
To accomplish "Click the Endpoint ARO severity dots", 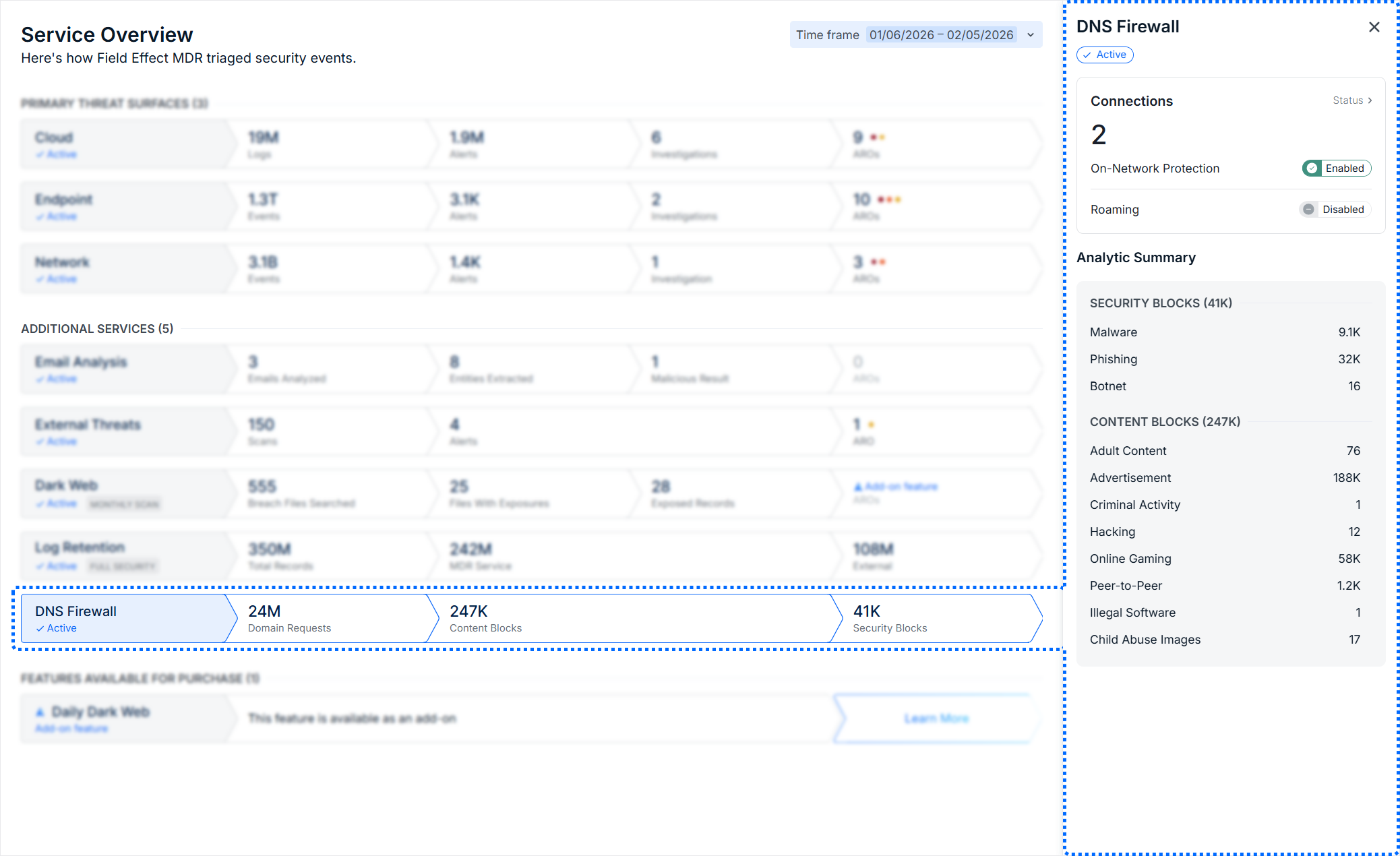I will (x=889, y=200).
